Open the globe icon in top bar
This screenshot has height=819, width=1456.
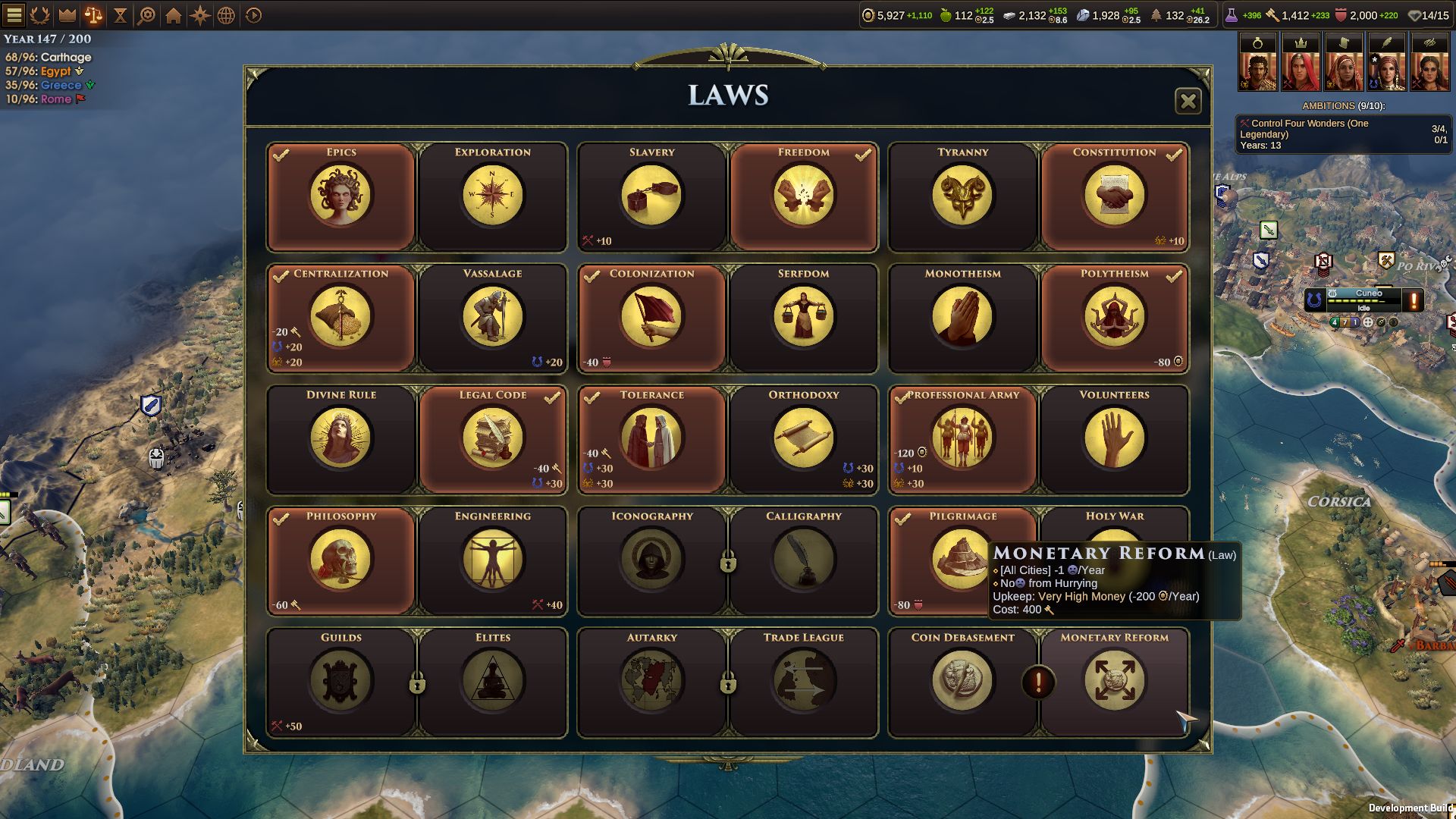tap(226, 15)
